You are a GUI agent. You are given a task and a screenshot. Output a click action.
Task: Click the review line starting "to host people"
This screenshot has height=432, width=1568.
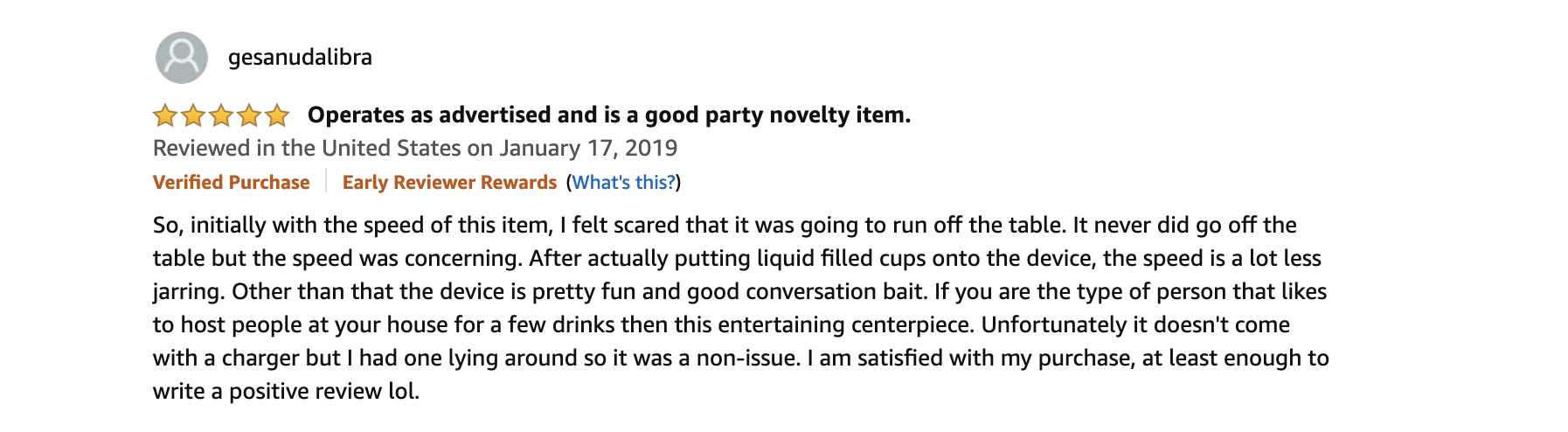click(721, 324)
